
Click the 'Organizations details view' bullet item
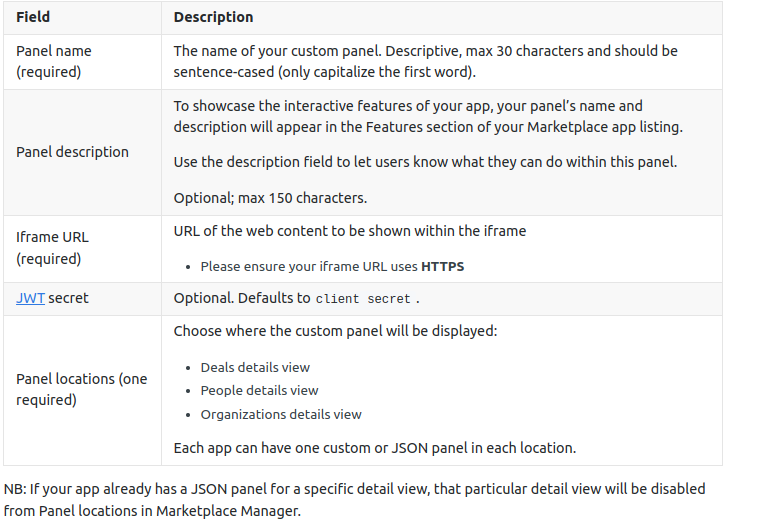tap(281, 414)
